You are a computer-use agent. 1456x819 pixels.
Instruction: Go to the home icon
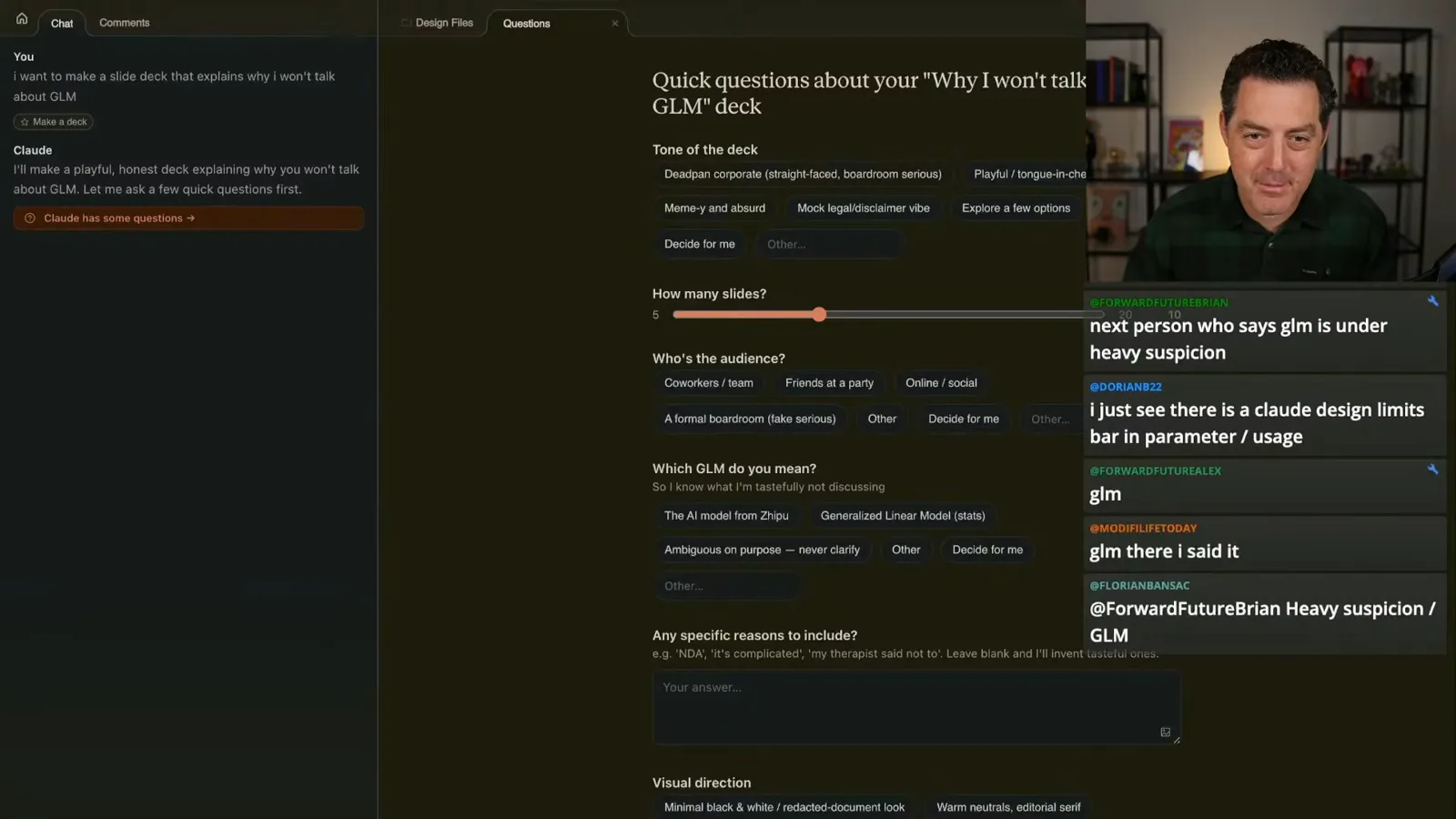point(22,19)
